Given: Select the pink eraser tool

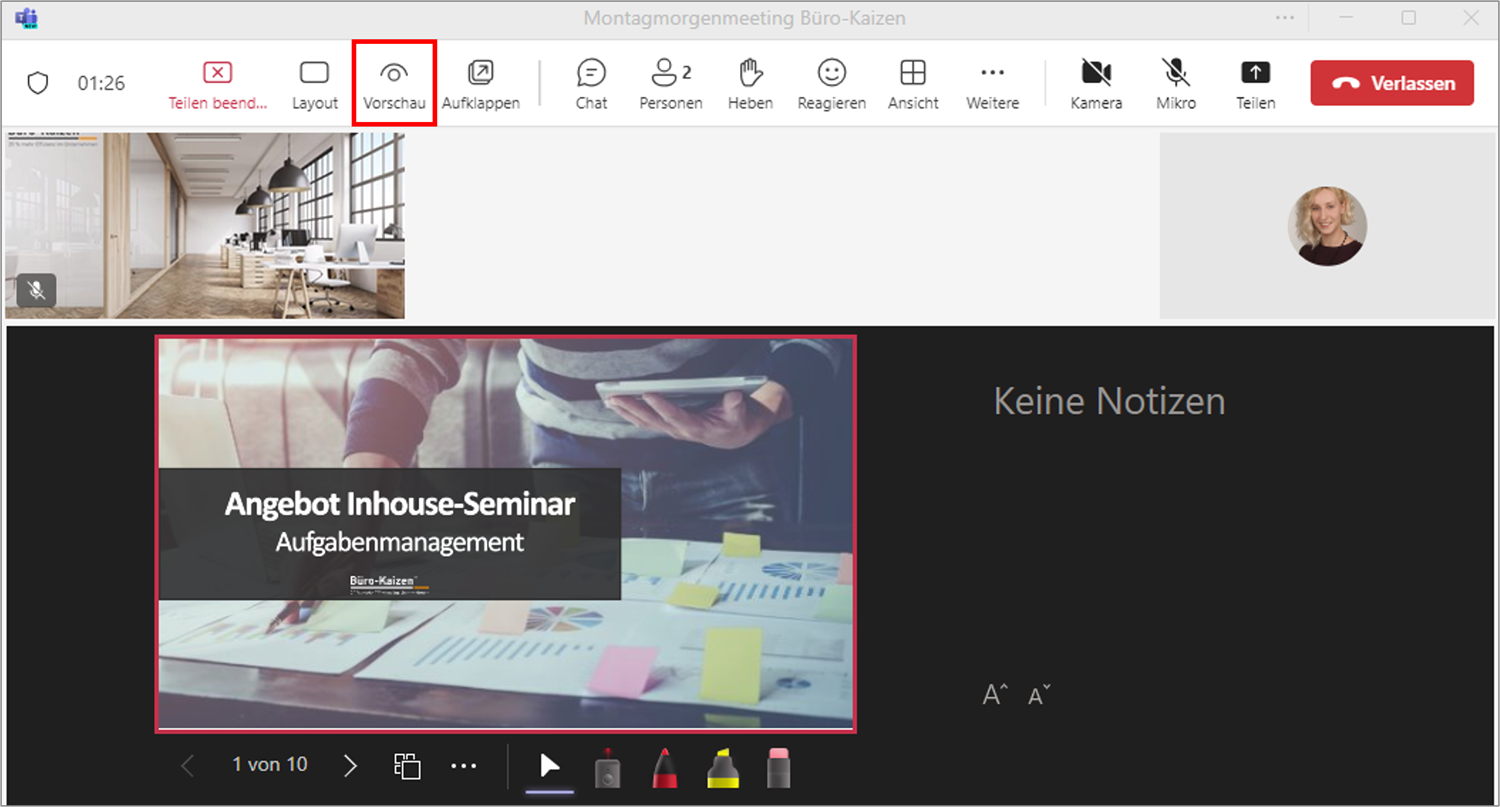Looking at the screenshot, I should pyautogui.click(x=780, y=767).
